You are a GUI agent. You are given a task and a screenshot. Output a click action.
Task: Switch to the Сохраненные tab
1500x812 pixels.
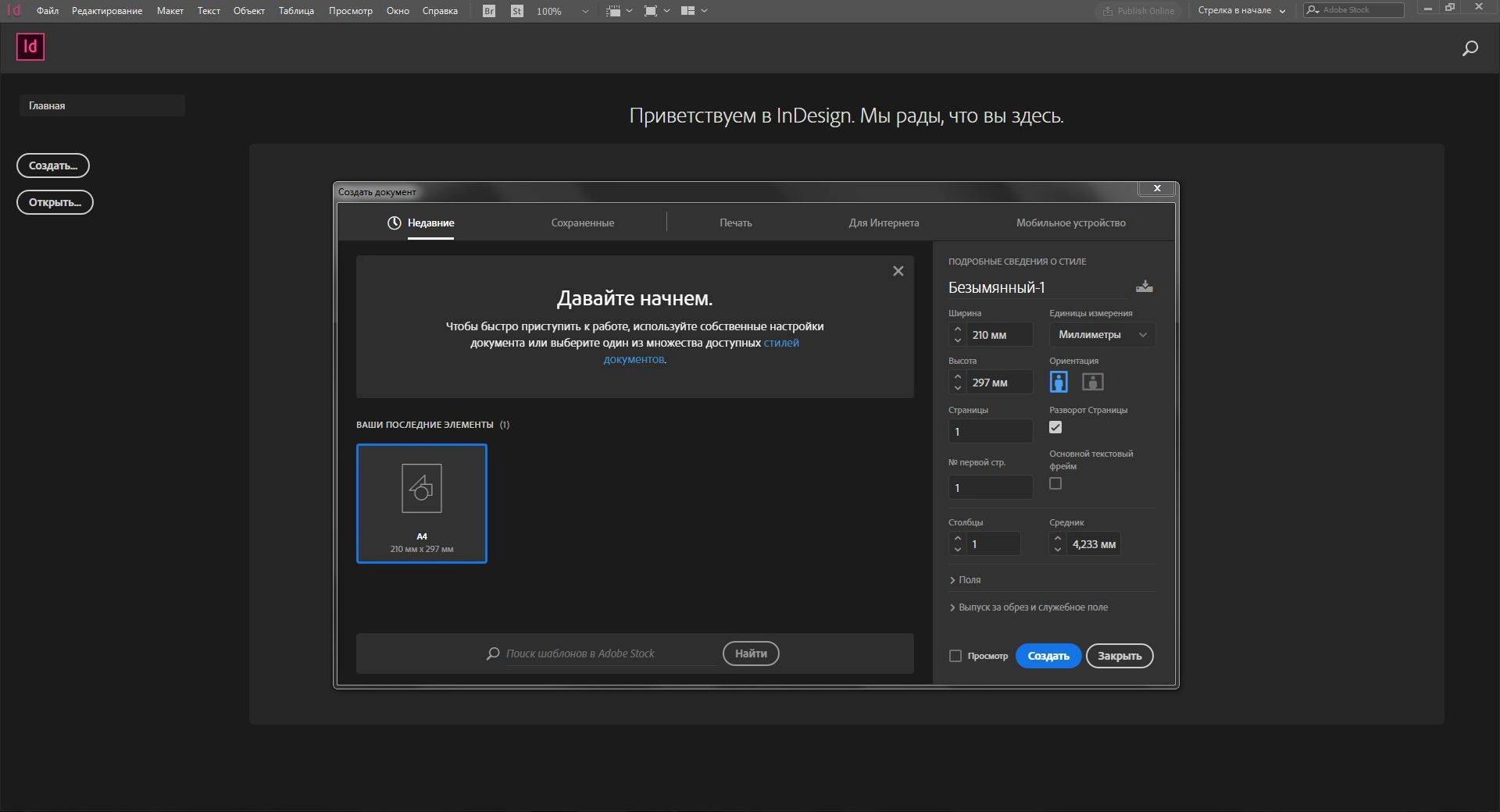[x=583, y=223]
